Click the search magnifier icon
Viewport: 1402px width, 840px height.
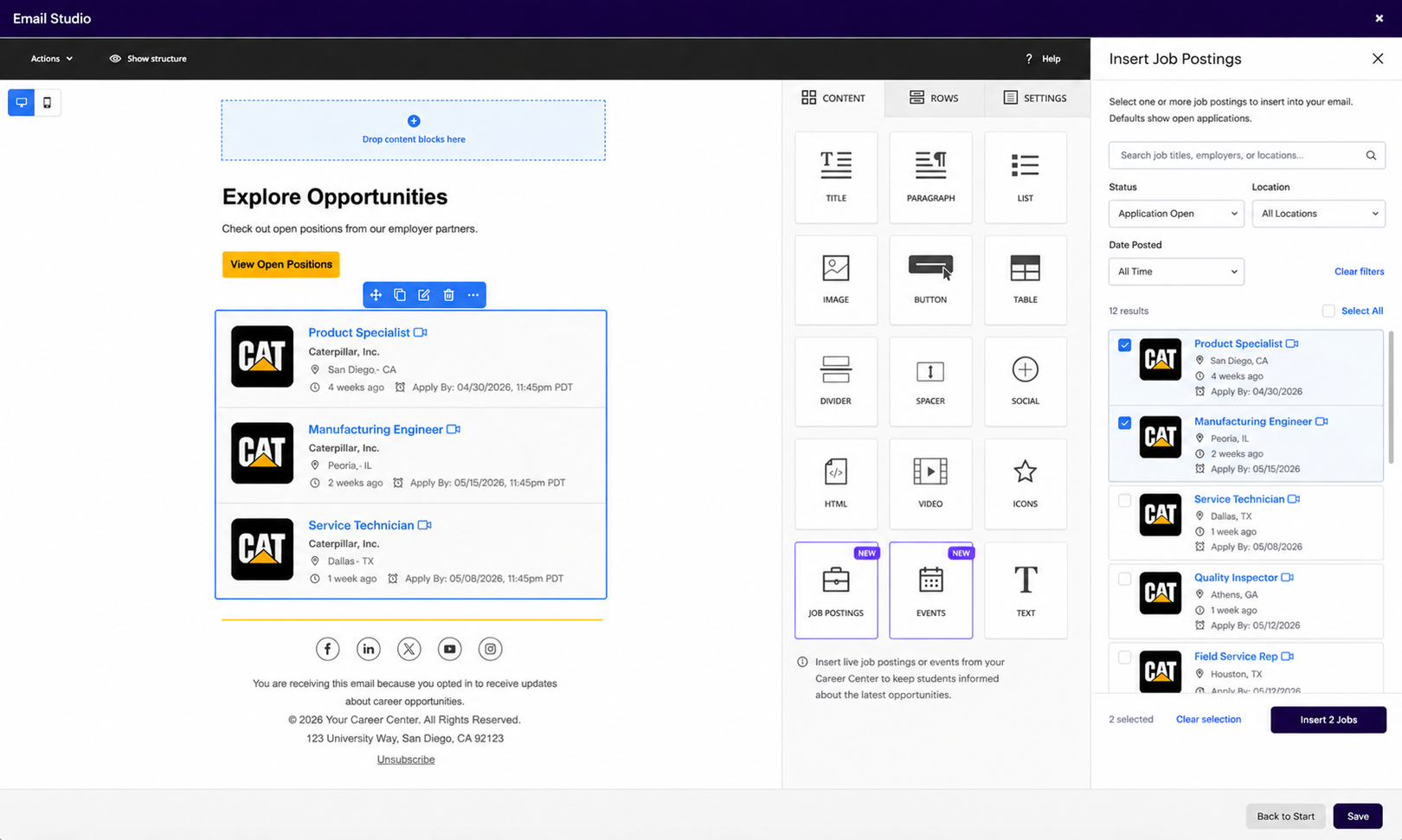pos(1371,156)
